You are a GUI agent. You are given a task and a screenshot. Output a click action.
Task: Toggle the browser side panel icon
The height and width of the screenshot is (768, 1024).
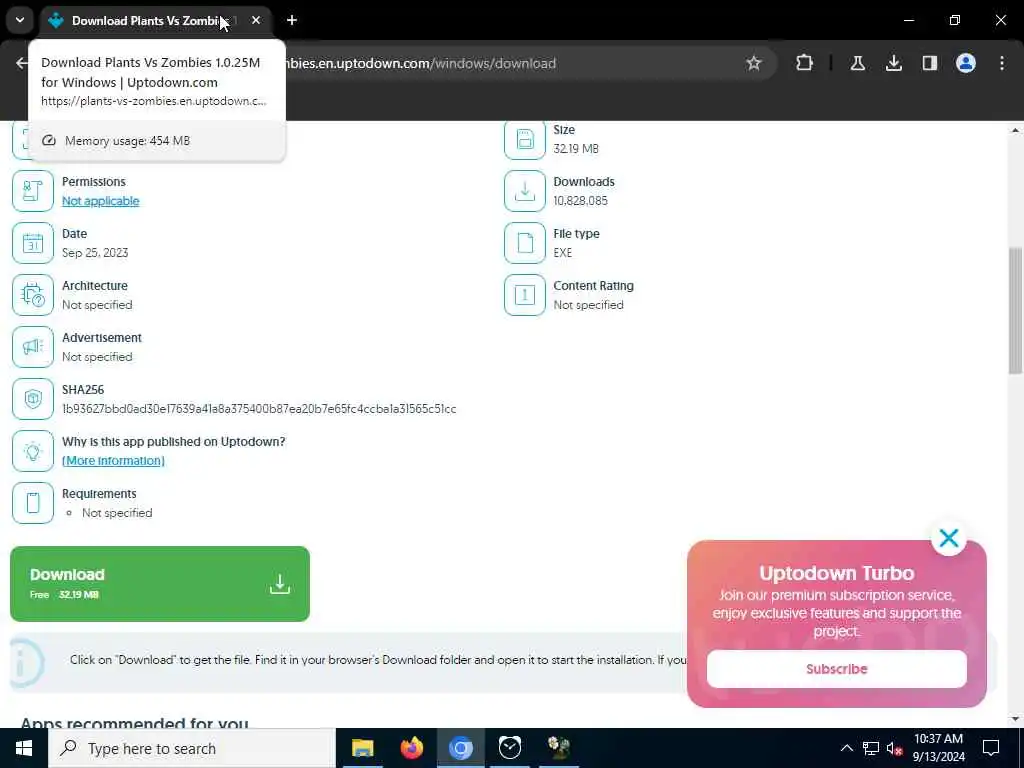[x=929, y=63]
